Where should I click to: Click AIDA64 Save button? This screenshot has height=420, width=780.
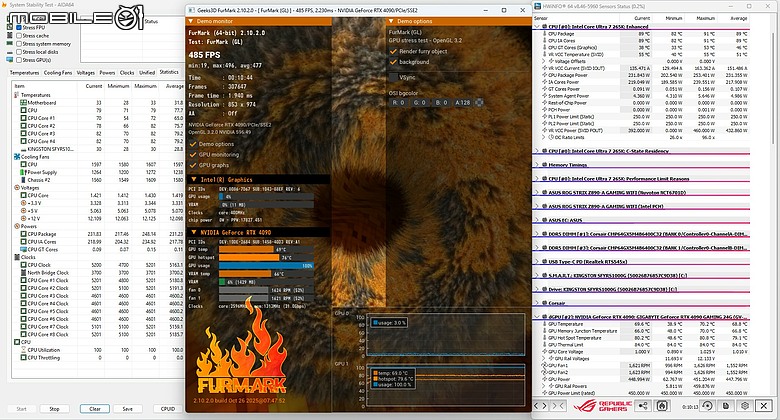pyautogui.click(x=127, y=409)
